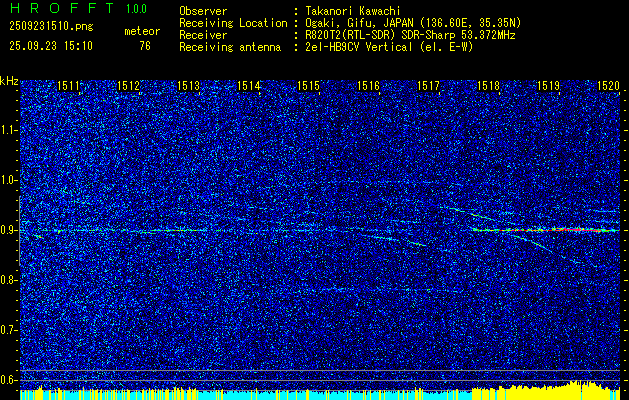Viewport: 629px width, 400px height.
Task: Click the 1515 time marker
Action: coord(308,86)
